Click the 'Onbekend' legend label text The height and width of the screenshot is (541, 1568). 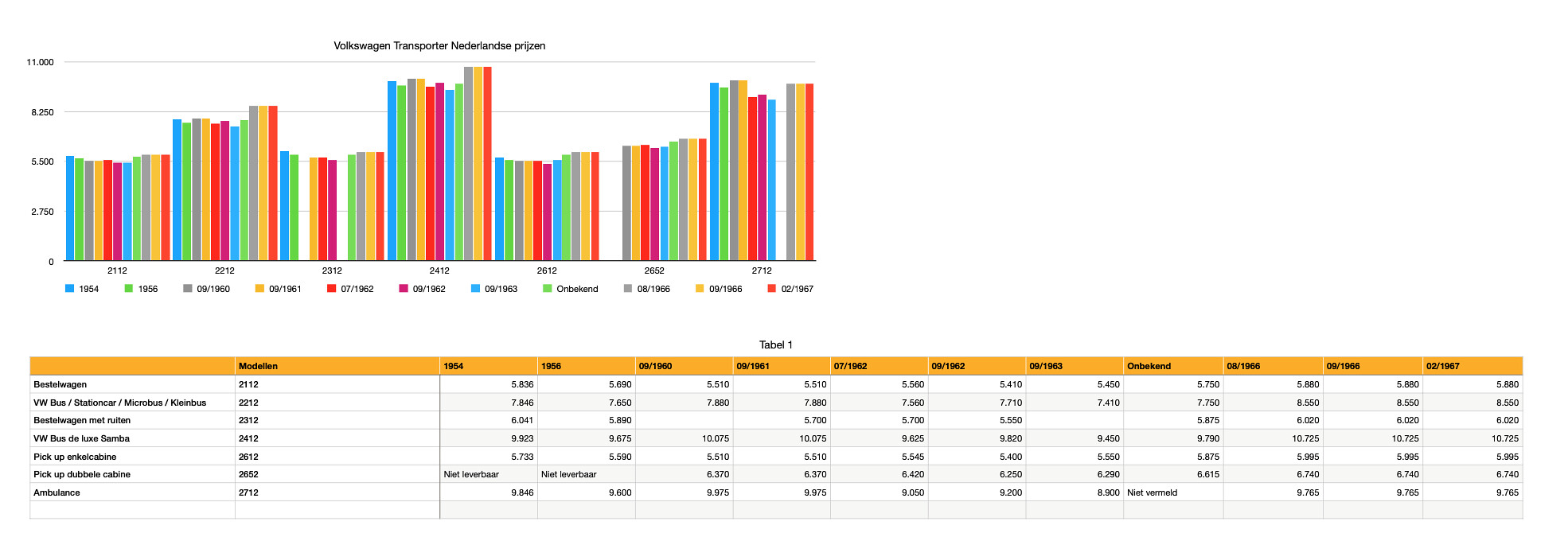577,289
